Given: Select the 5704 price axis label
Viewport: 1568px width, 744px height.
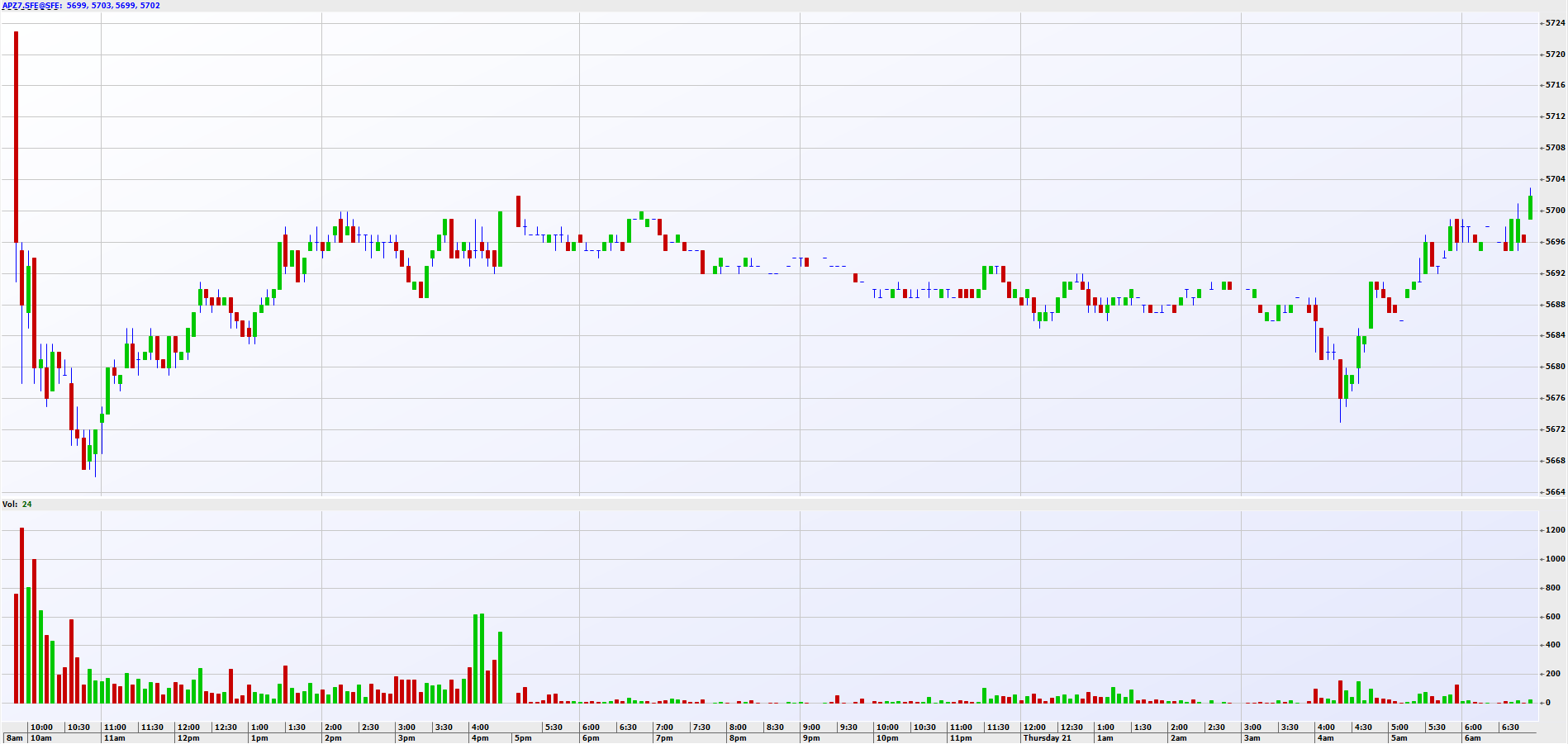Looking at the screenshot, I should pyautogui.click(x=1555, y=179).
